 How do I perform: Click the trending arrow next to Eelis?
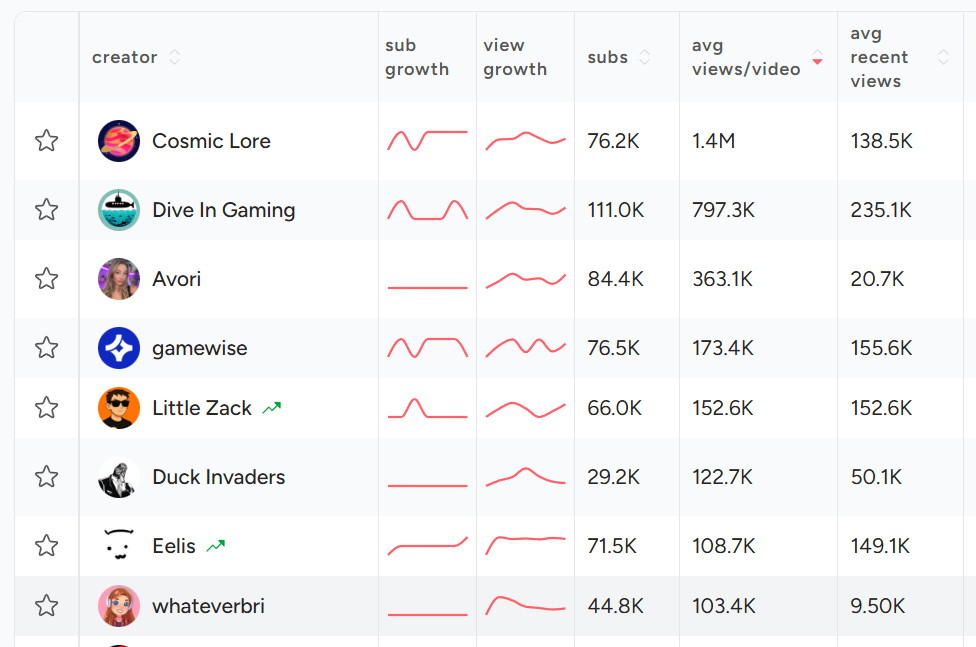click(216, 546)
